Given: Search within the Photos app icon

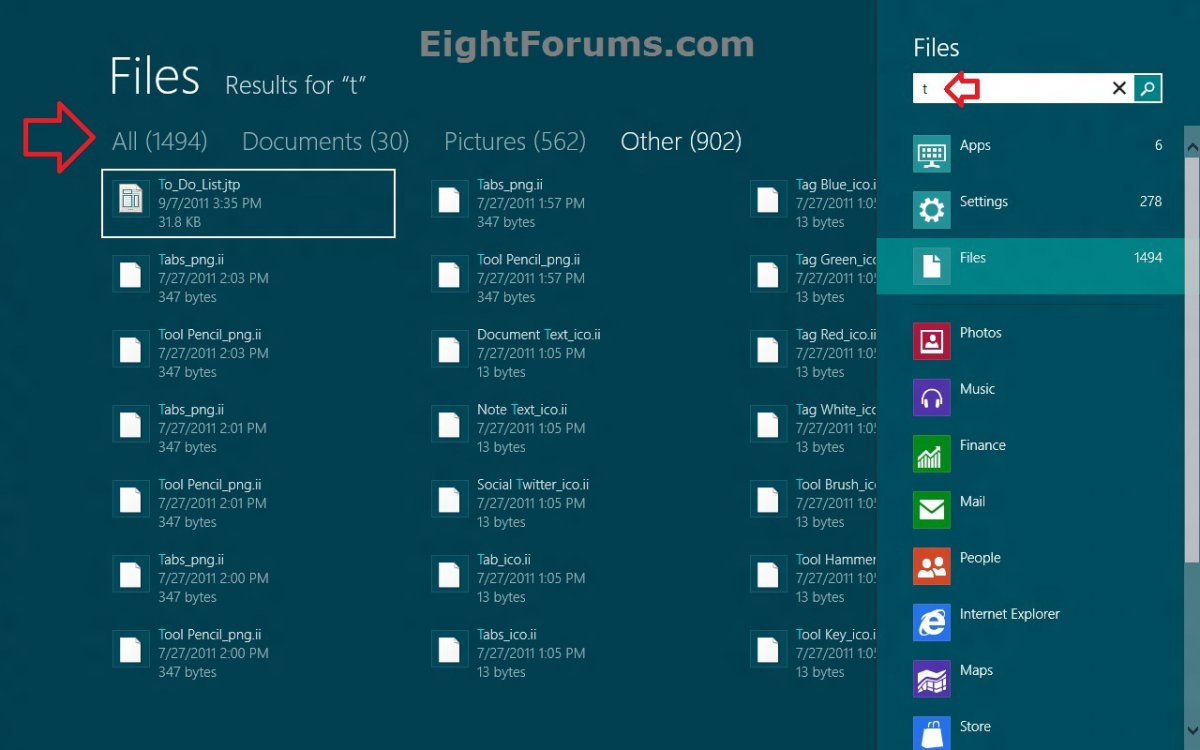Looking at the screenshot, I should coord(931,341).
